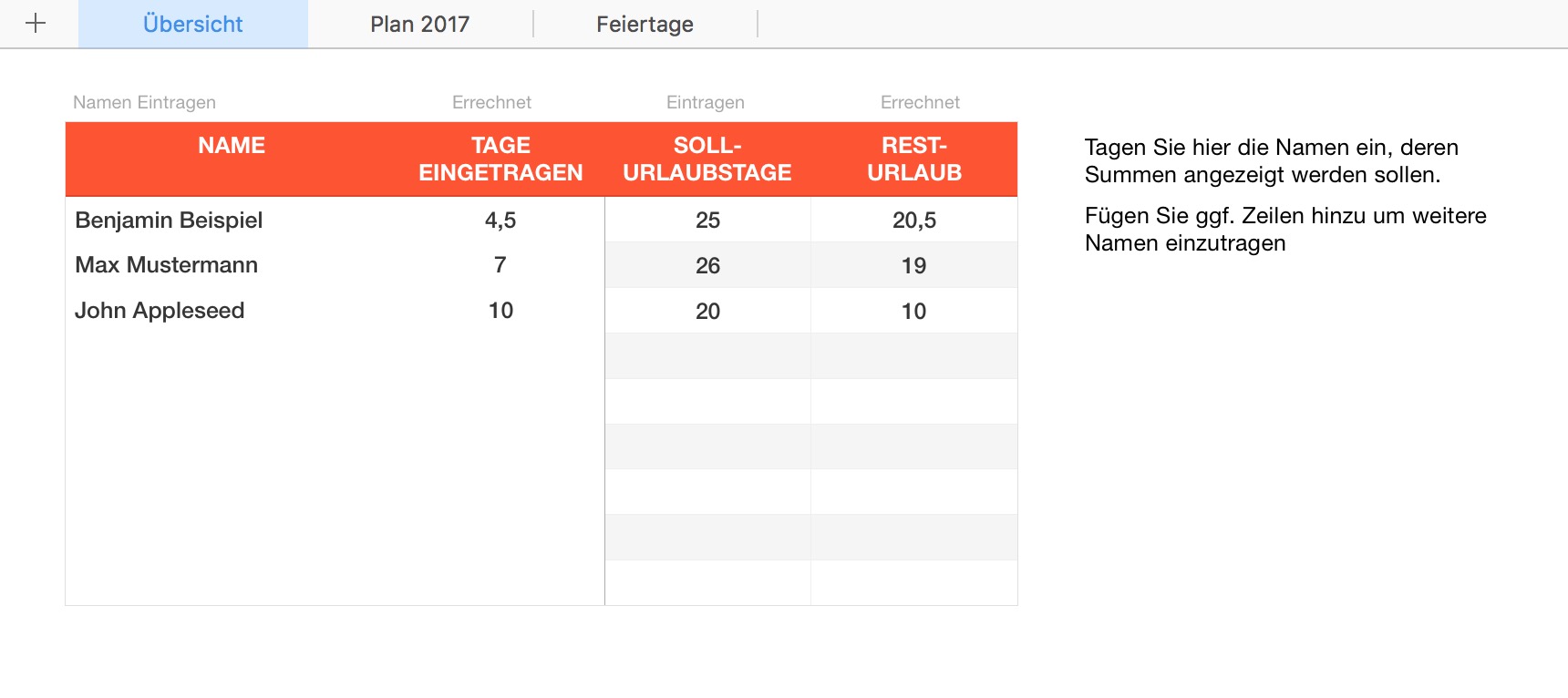This screenshot has width=1568, height=698.
Task: Select the Benjamin Beispiel name cell
Action: tap(169, 221)
